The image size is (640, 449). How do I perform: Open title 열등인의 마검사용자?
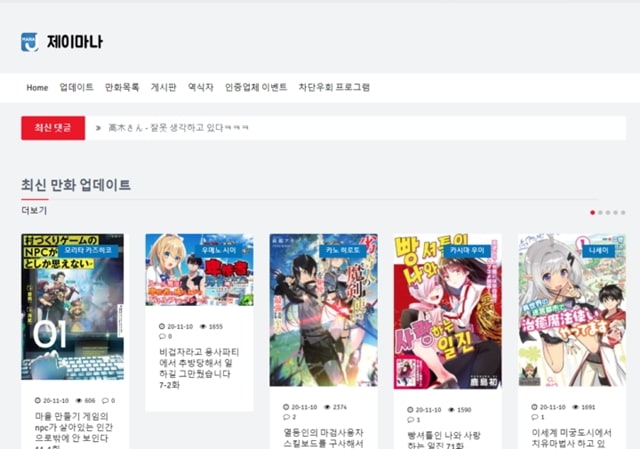(x=323, y=438)
